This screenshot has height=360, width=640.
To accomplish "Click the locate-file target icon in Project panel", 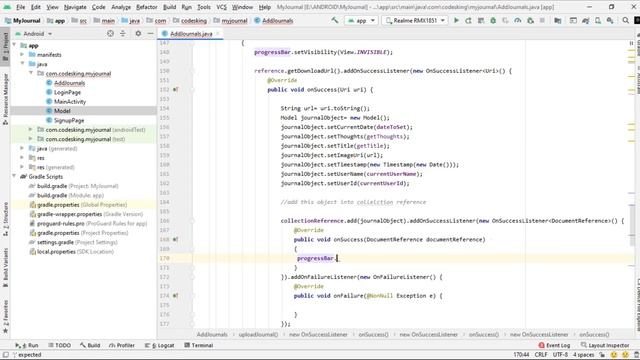I will [x=110, y=33].
